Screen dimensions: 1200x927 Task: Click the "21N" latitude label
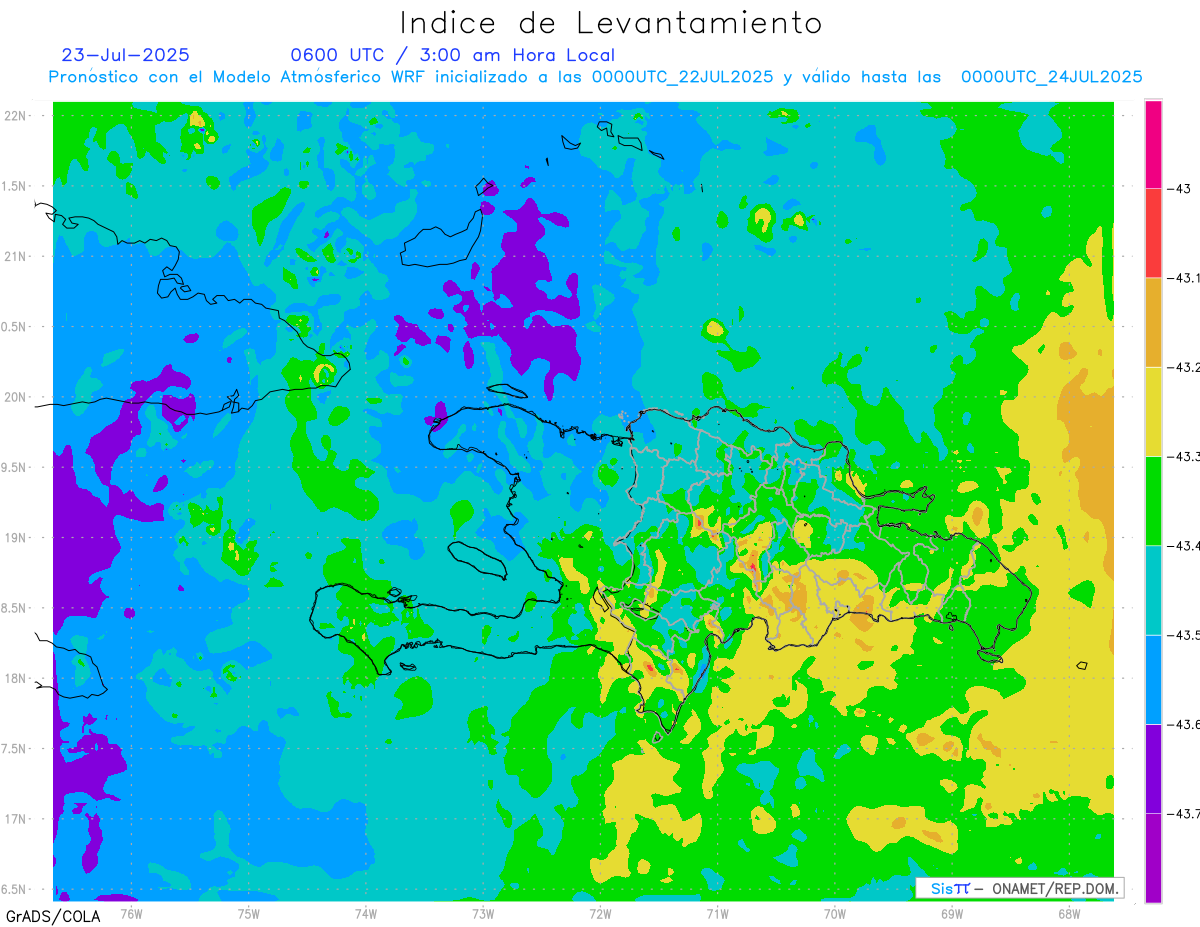(16, 256)
